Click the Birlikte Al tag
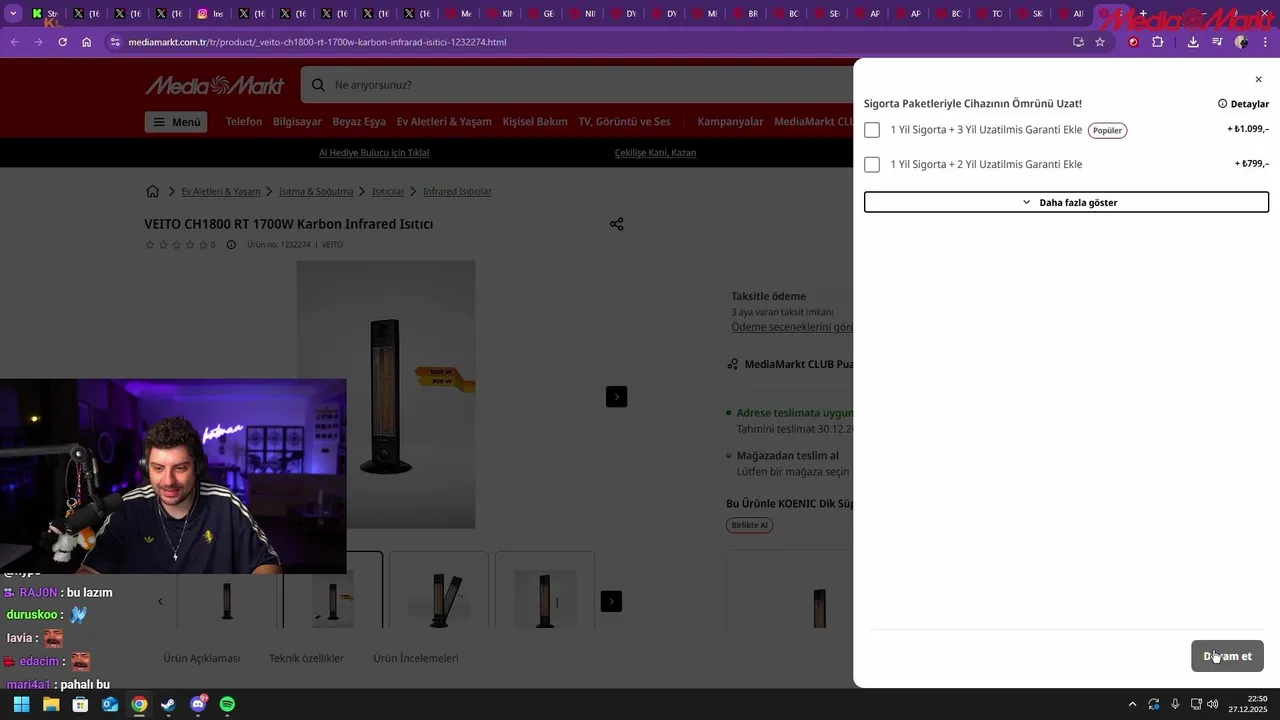1280x720 pixels. (750, 525)
